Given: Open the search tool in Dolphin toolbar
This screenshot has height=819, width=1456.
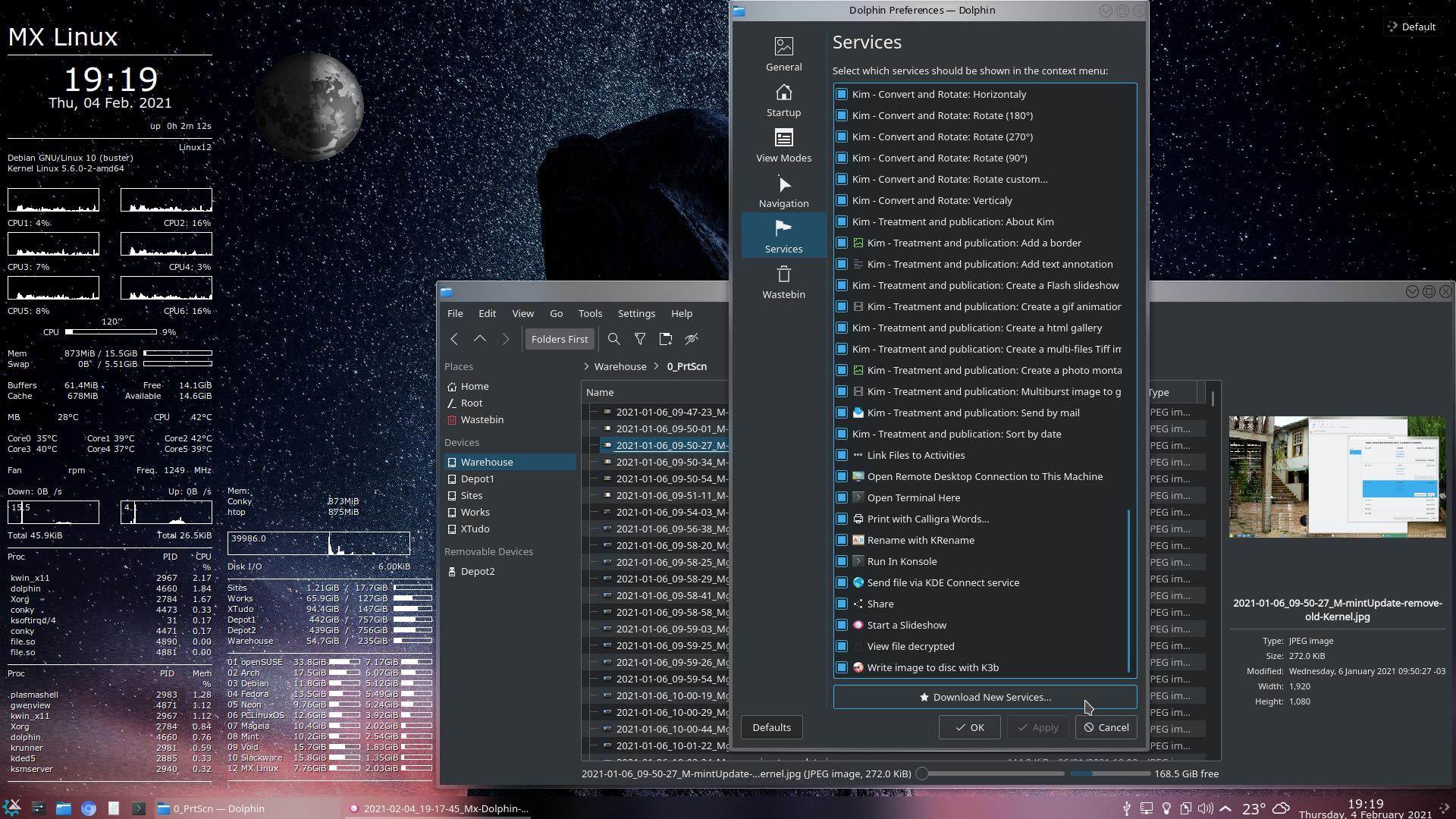Looking at the screenshot, I should 614,339.
